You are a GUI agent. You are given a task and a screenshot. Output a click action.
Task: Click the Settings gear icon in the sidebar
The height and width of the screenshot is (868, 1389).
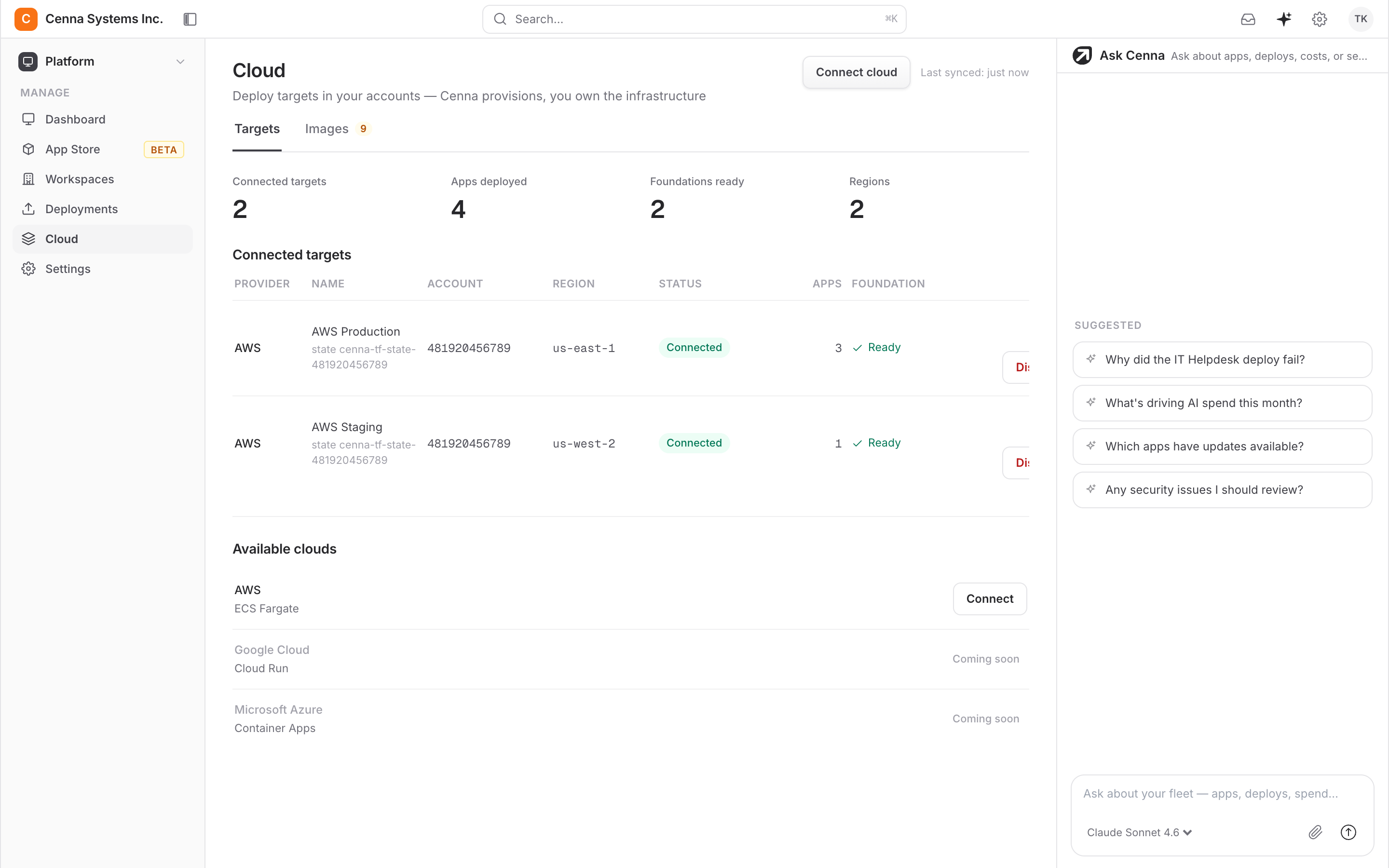28,269
